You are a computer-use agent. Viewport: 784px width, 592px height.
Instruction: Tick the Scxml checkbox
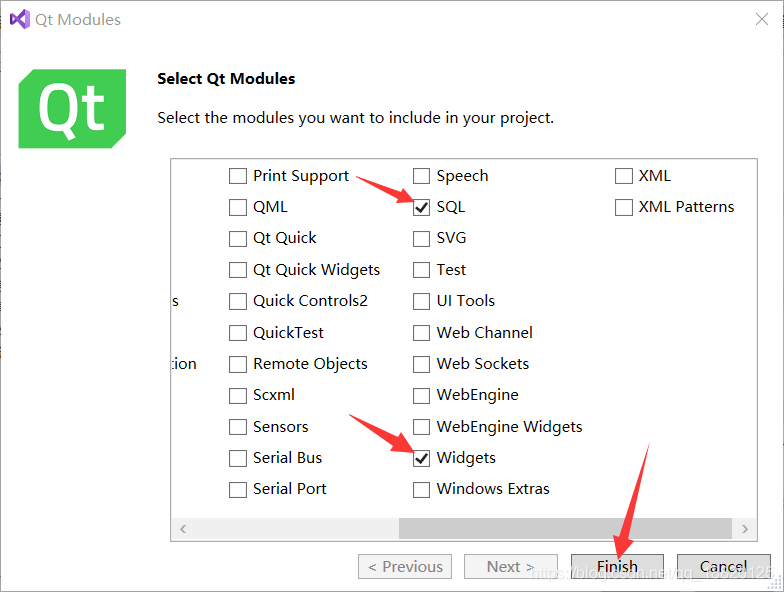coord(238,396)
